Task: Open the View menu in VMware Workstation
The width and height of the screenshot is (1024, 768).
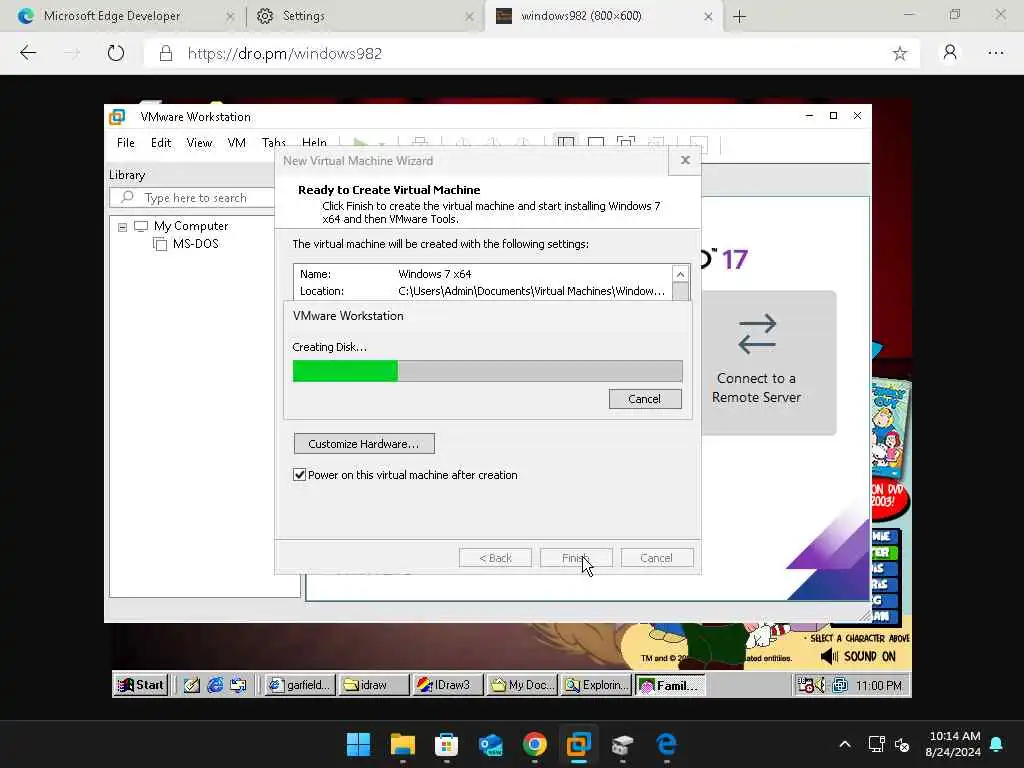Action: coord(199,143)
